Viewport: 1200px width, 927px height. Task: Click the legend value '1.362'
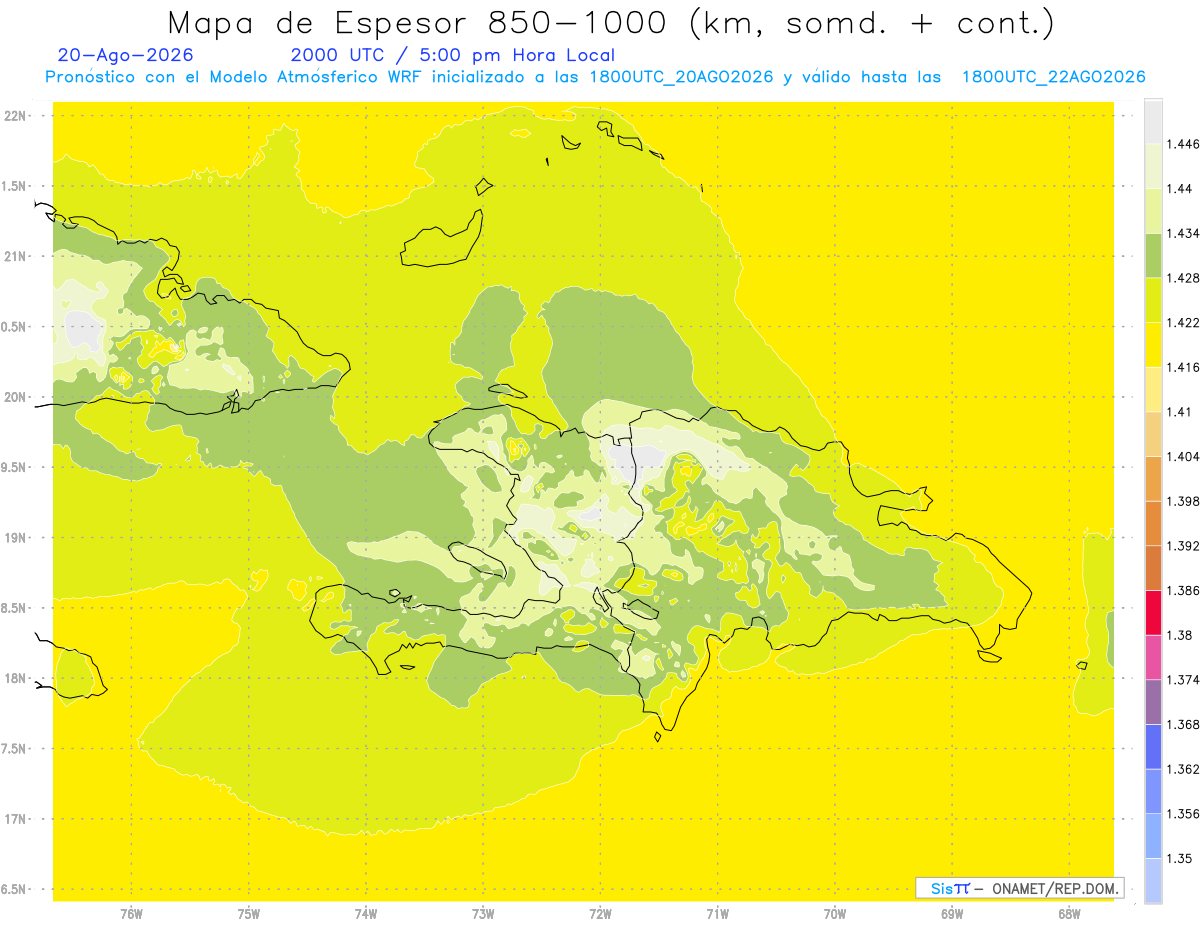point(1183,769)
